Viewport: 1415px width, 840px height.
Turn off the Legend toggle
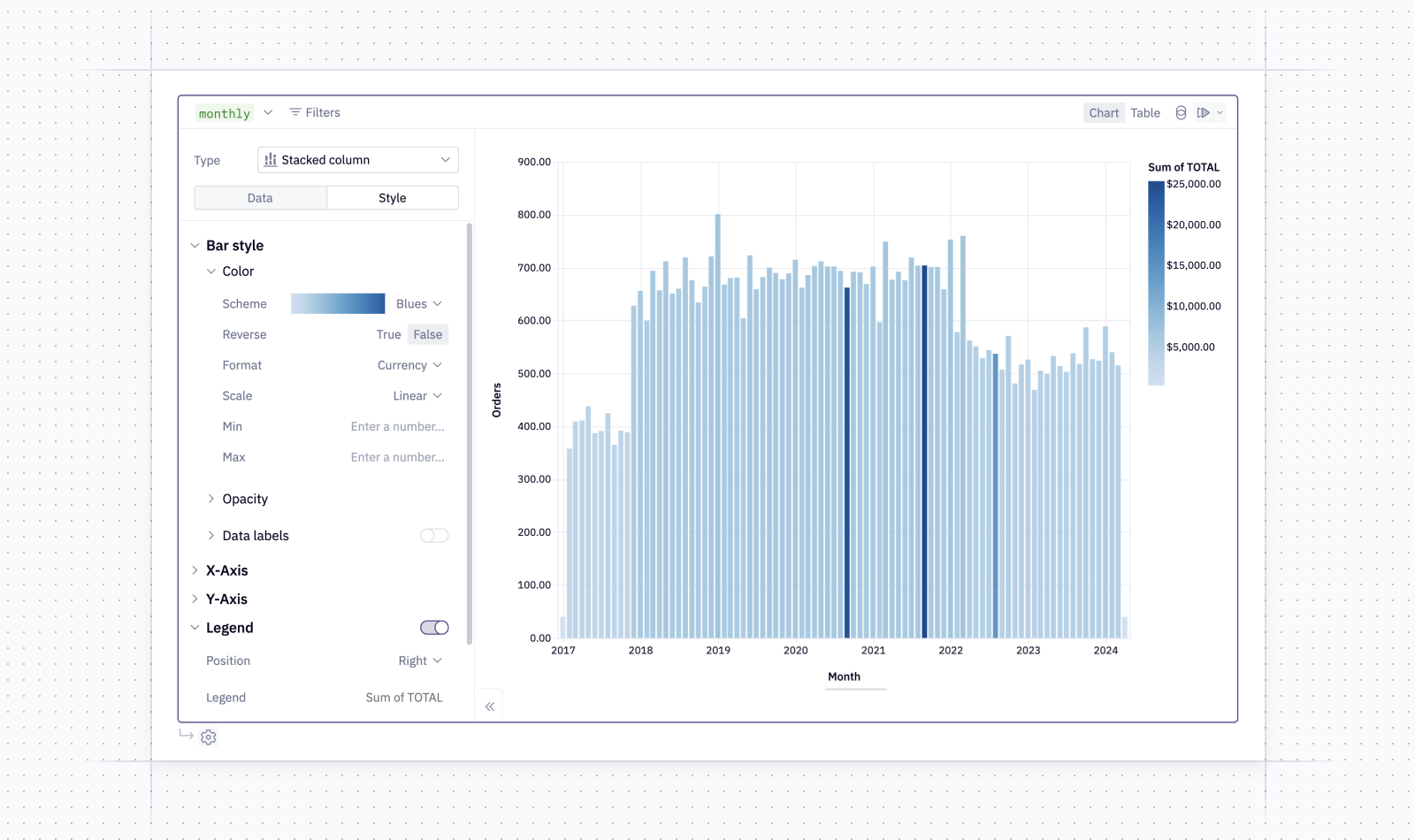(434, 628)
